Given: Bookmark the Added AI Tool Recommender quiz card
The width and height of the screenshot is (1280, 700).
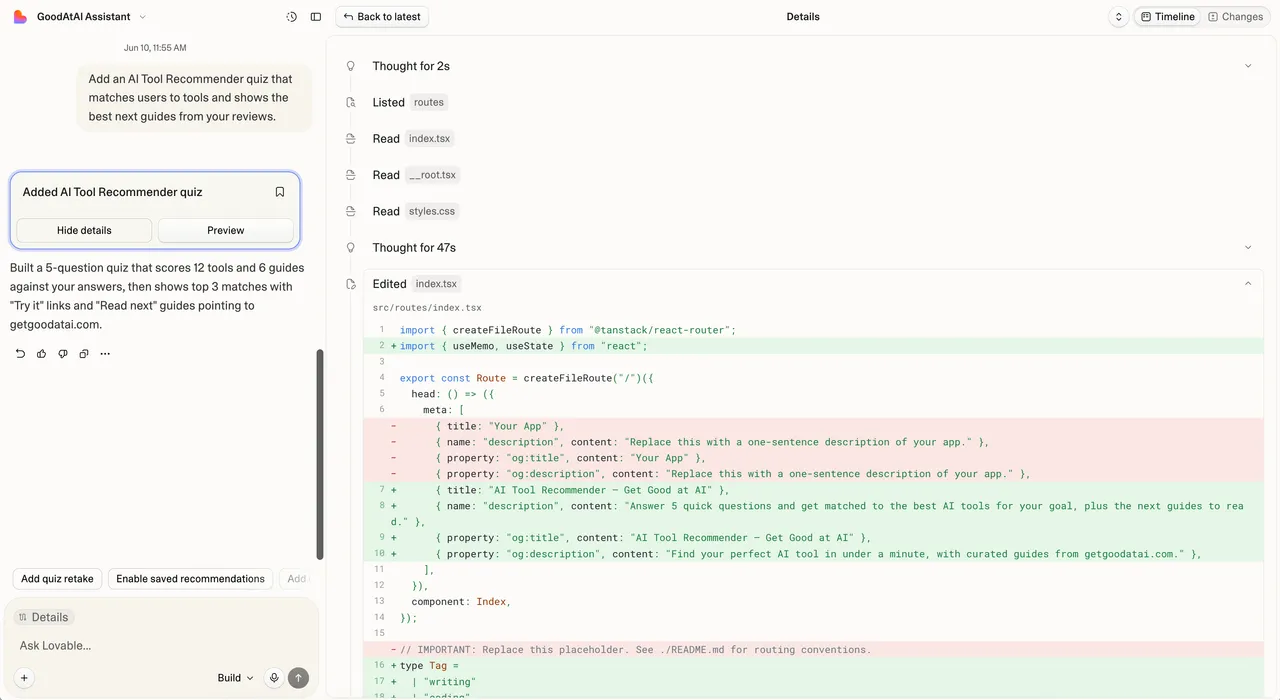Looking at the screenshot, I should (x=280, y=192).
